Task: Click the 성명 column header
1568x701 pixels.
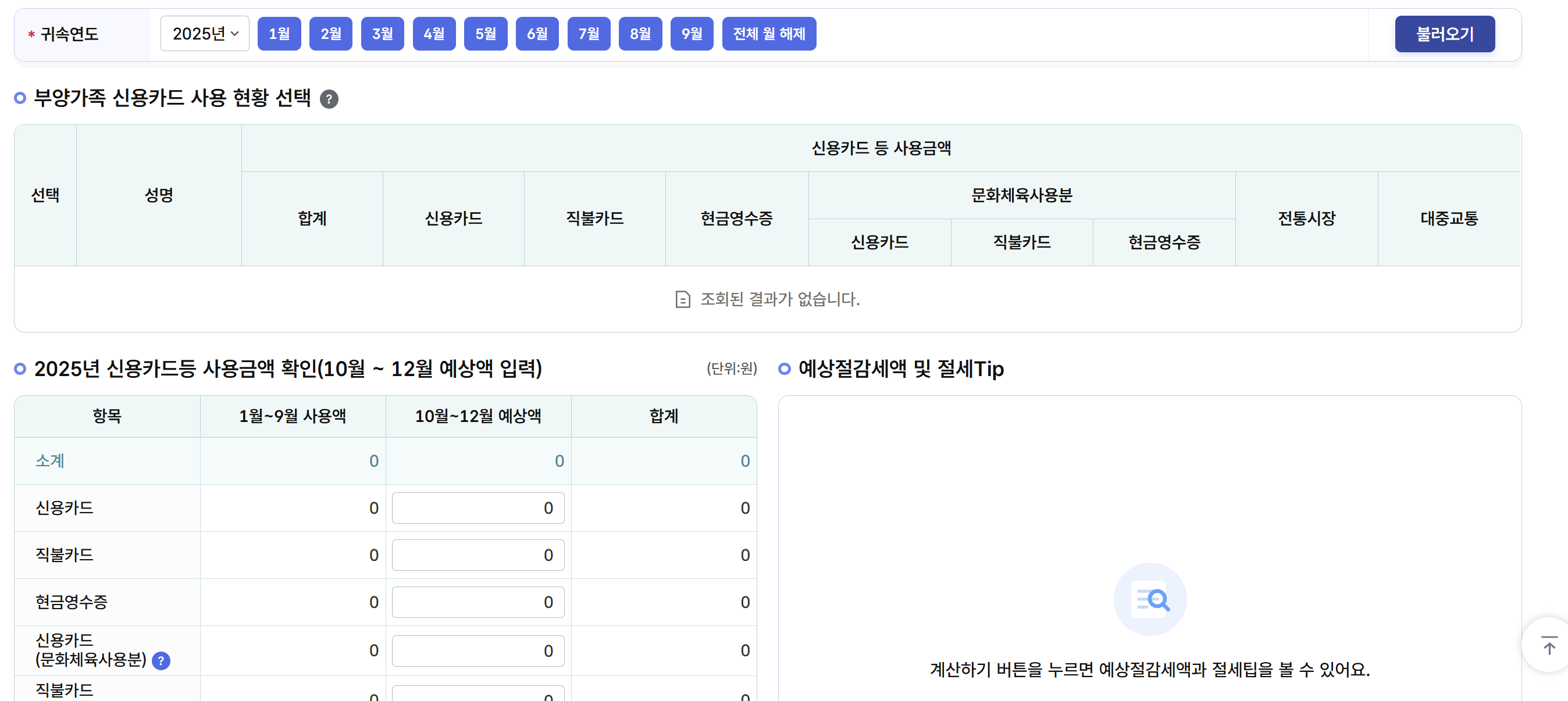Action: [x=159, y=195]
